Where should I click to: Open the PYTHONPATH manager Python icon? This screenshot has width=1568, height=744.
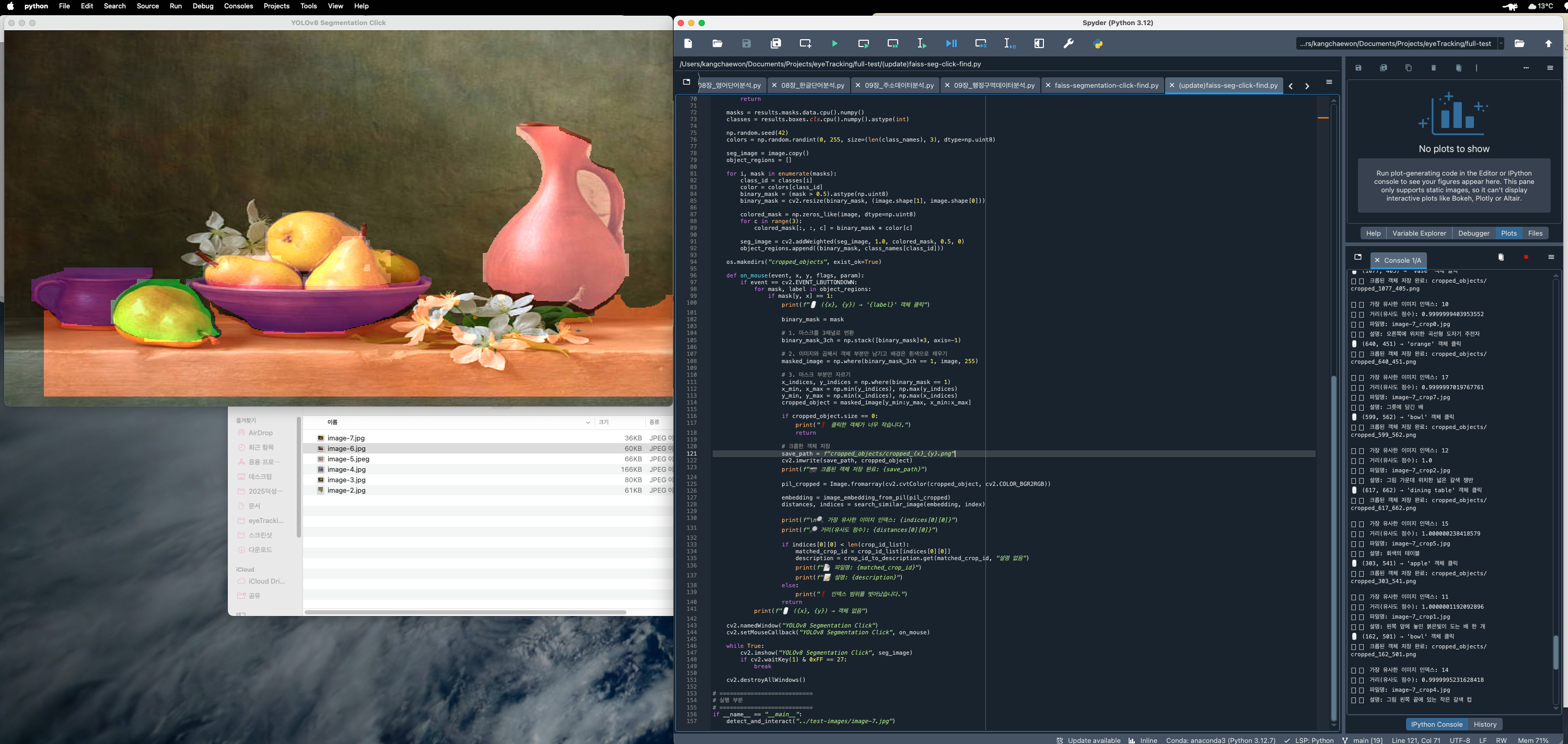tap(1098, 44)
